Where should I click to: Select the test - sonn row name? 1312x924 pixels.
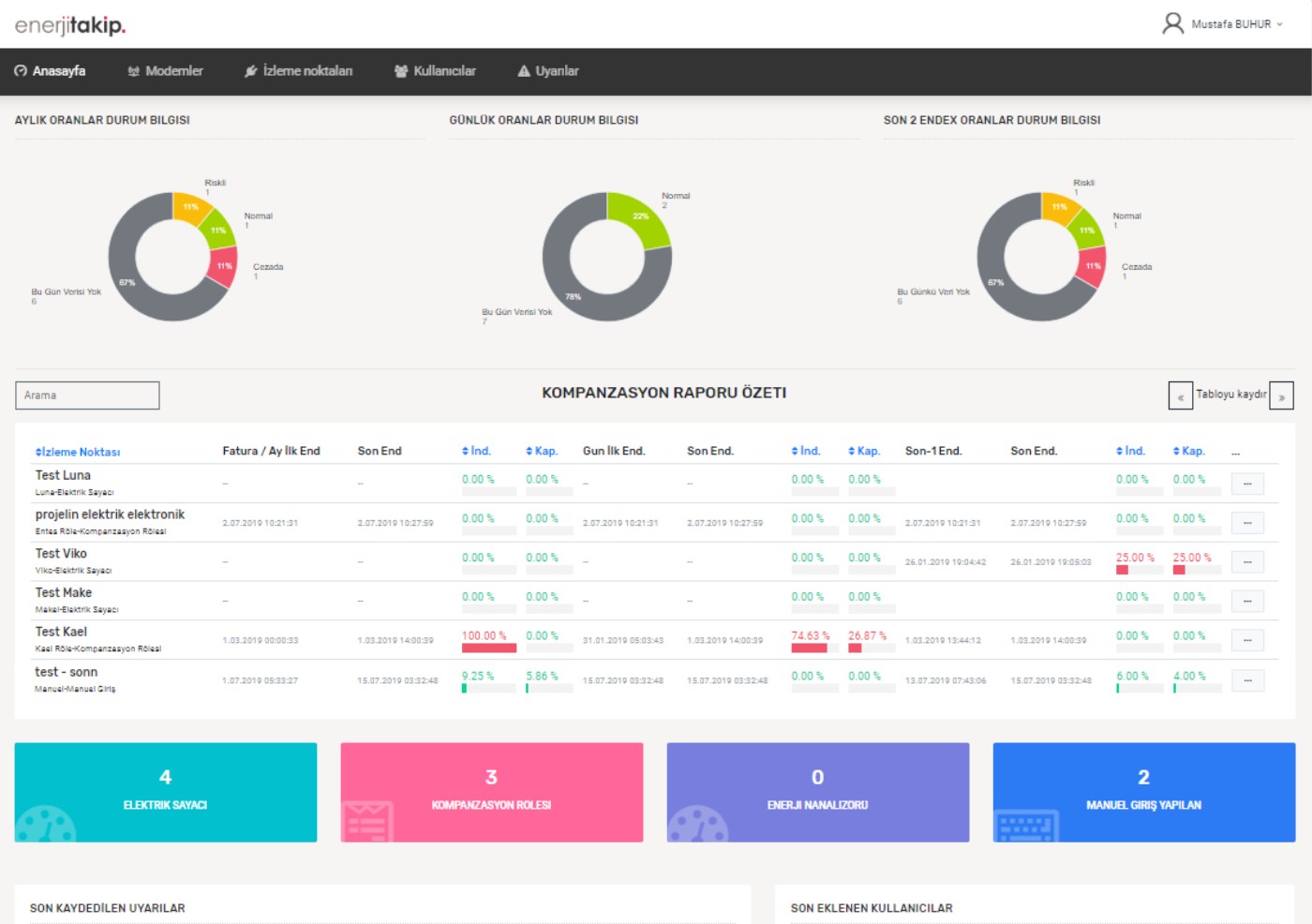66,672
